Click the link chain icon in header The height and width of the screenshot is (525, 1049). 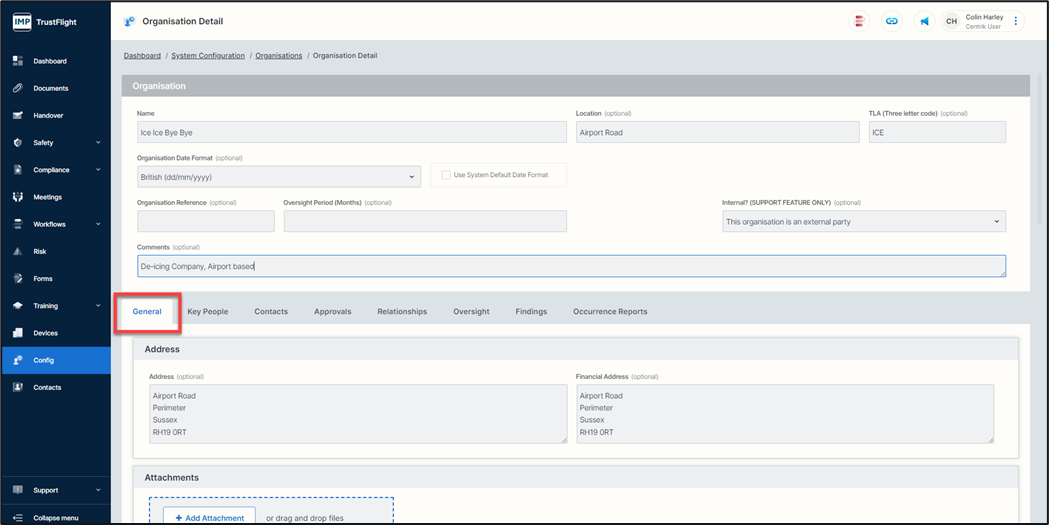pyautogui.click(x=890, y=21)
